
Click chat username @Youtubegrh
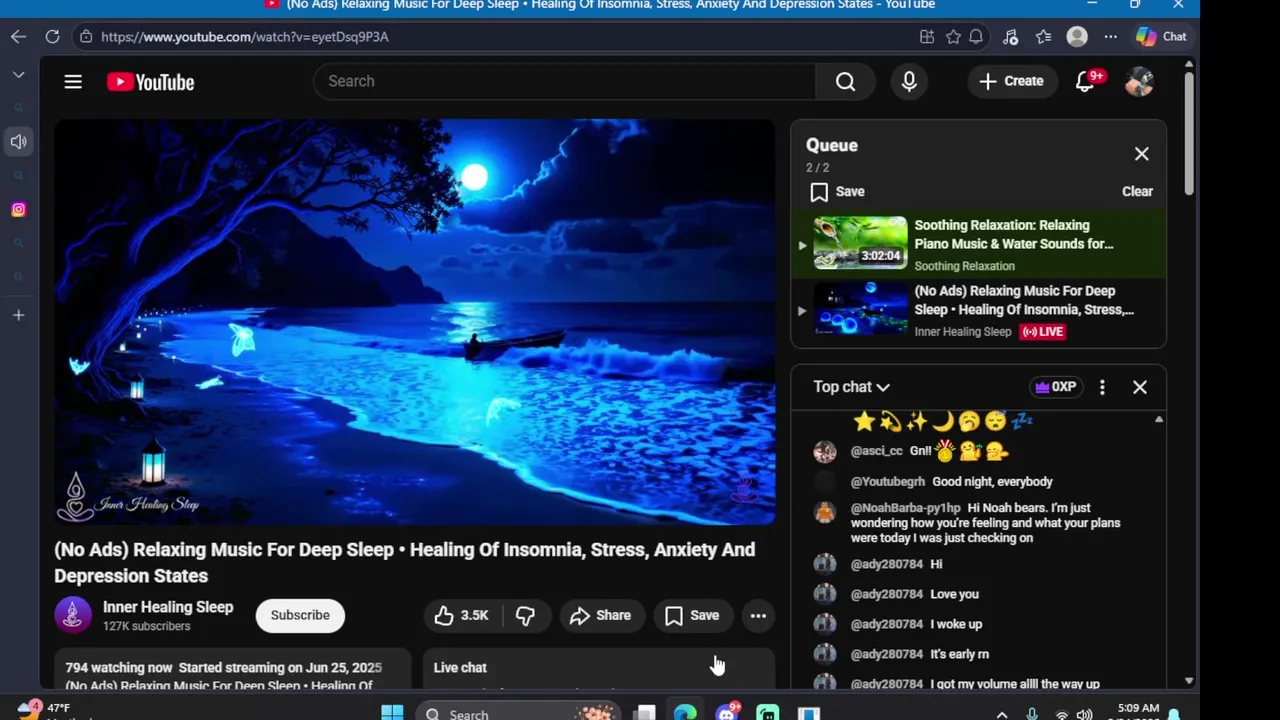[888, 482]
